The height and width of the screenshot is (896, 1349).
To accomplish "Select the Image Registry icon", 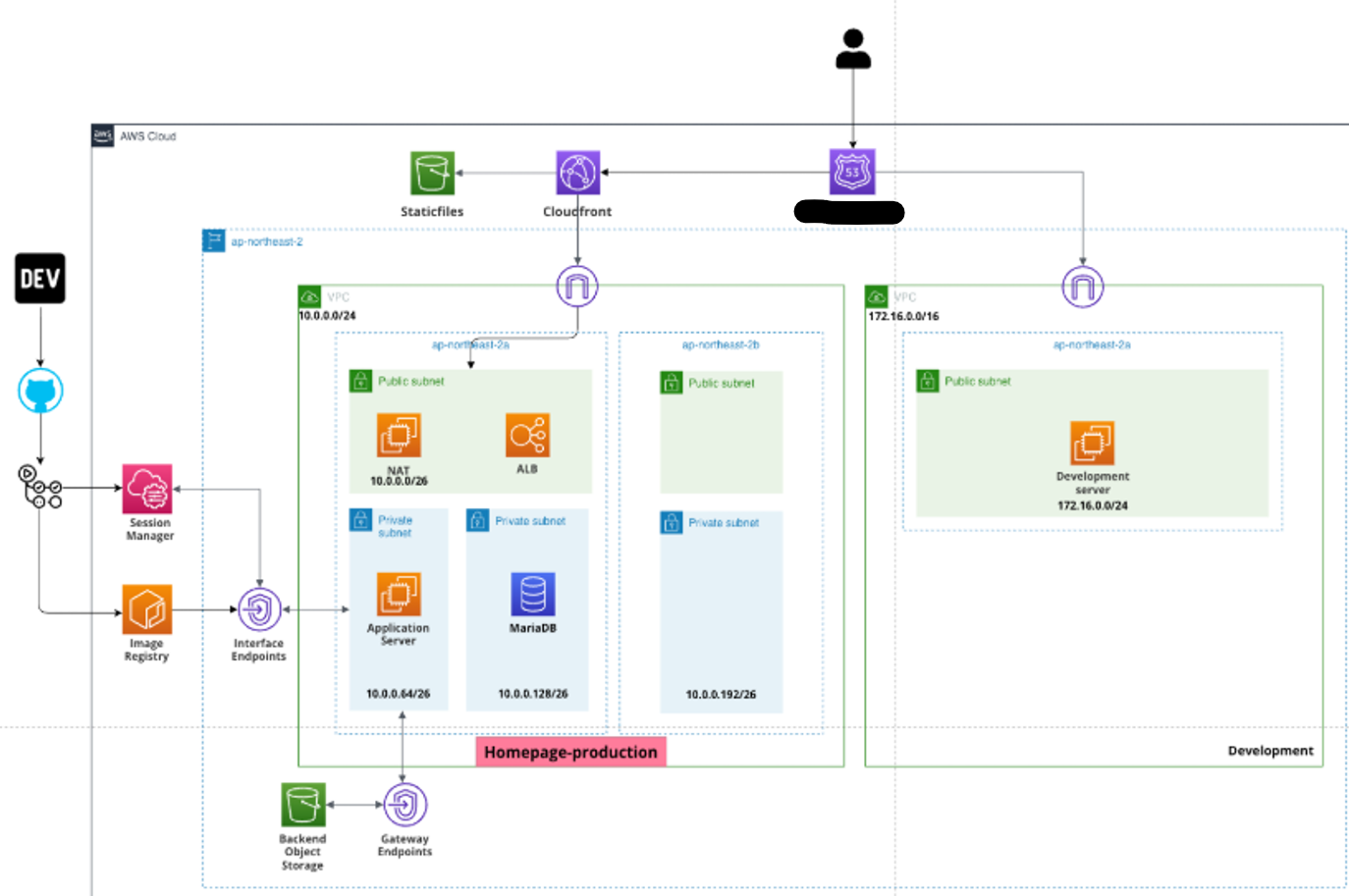I will (147, 609).
